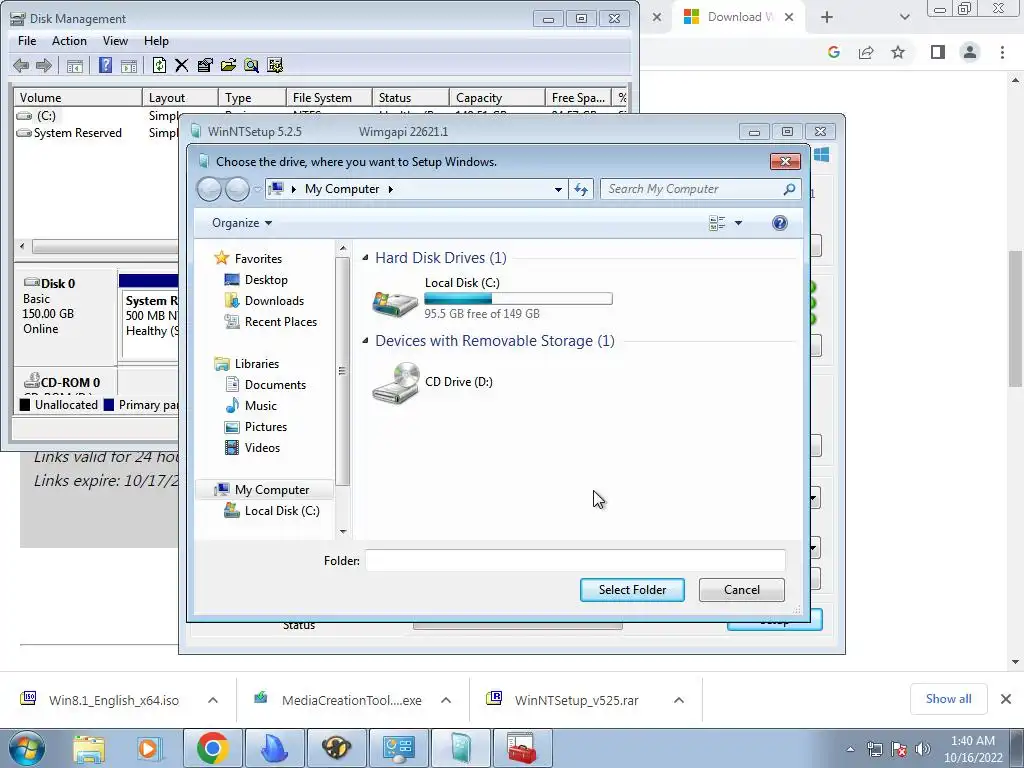Open the Action menu in Disk Management
This screenshot has height=768, width=1024.
coord(69,41)
